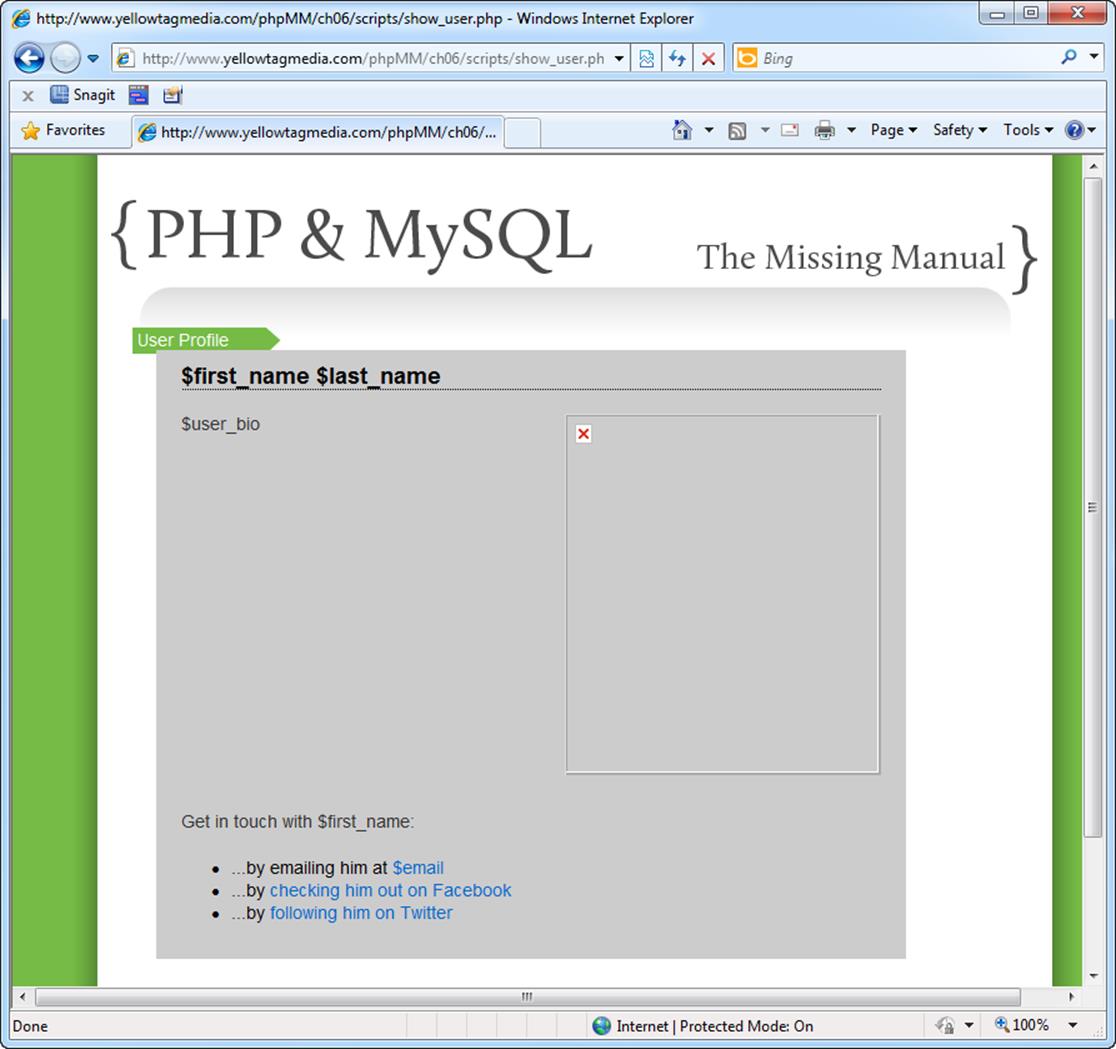Click the privacy report status icon
Image resolution: width=1116 pixels, height=1049 pixels.
pos(945,1026)
